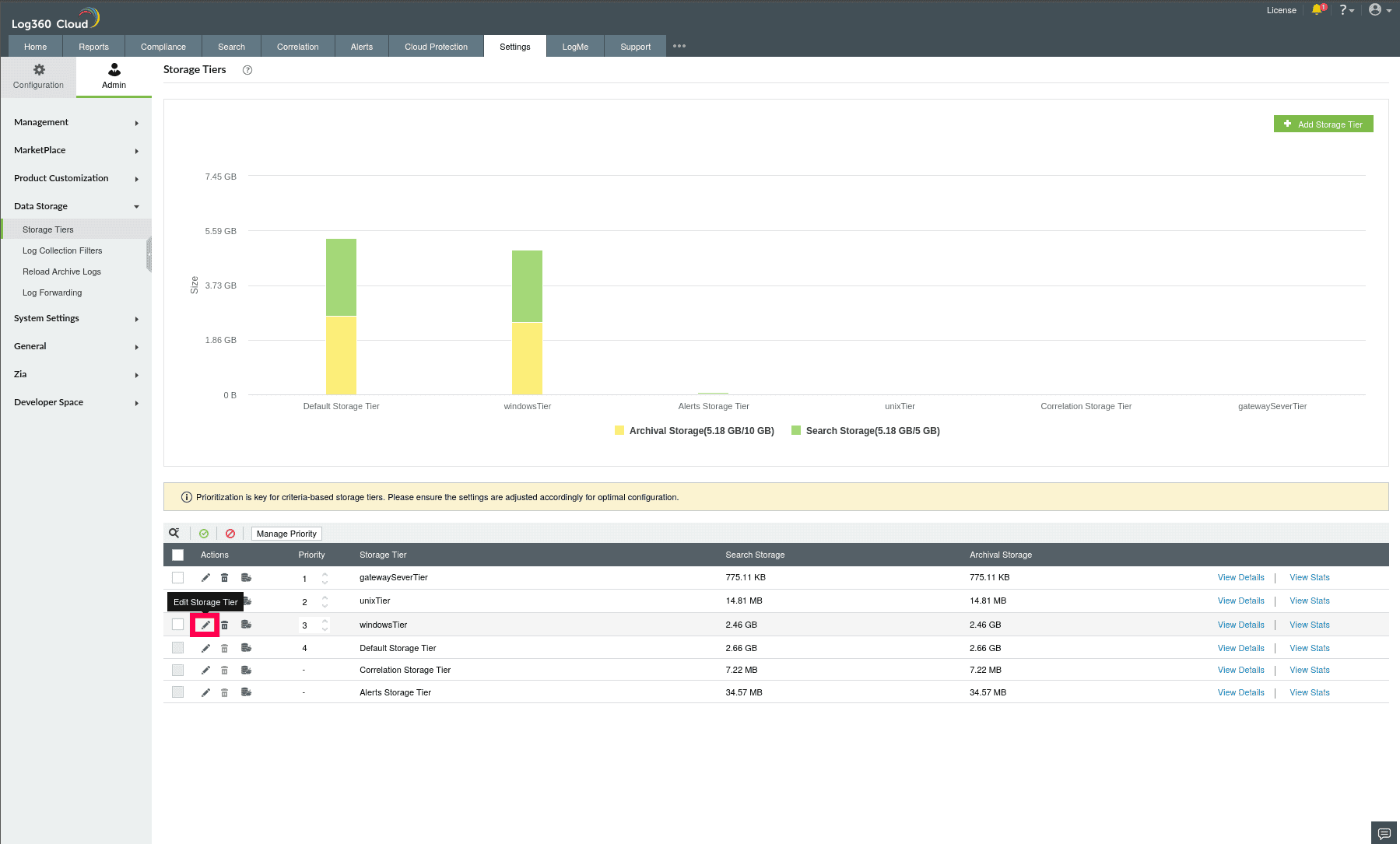Open the notifications bell in the top bar
Screen dimensions: 1400x844
click(x=1318, y=9)
